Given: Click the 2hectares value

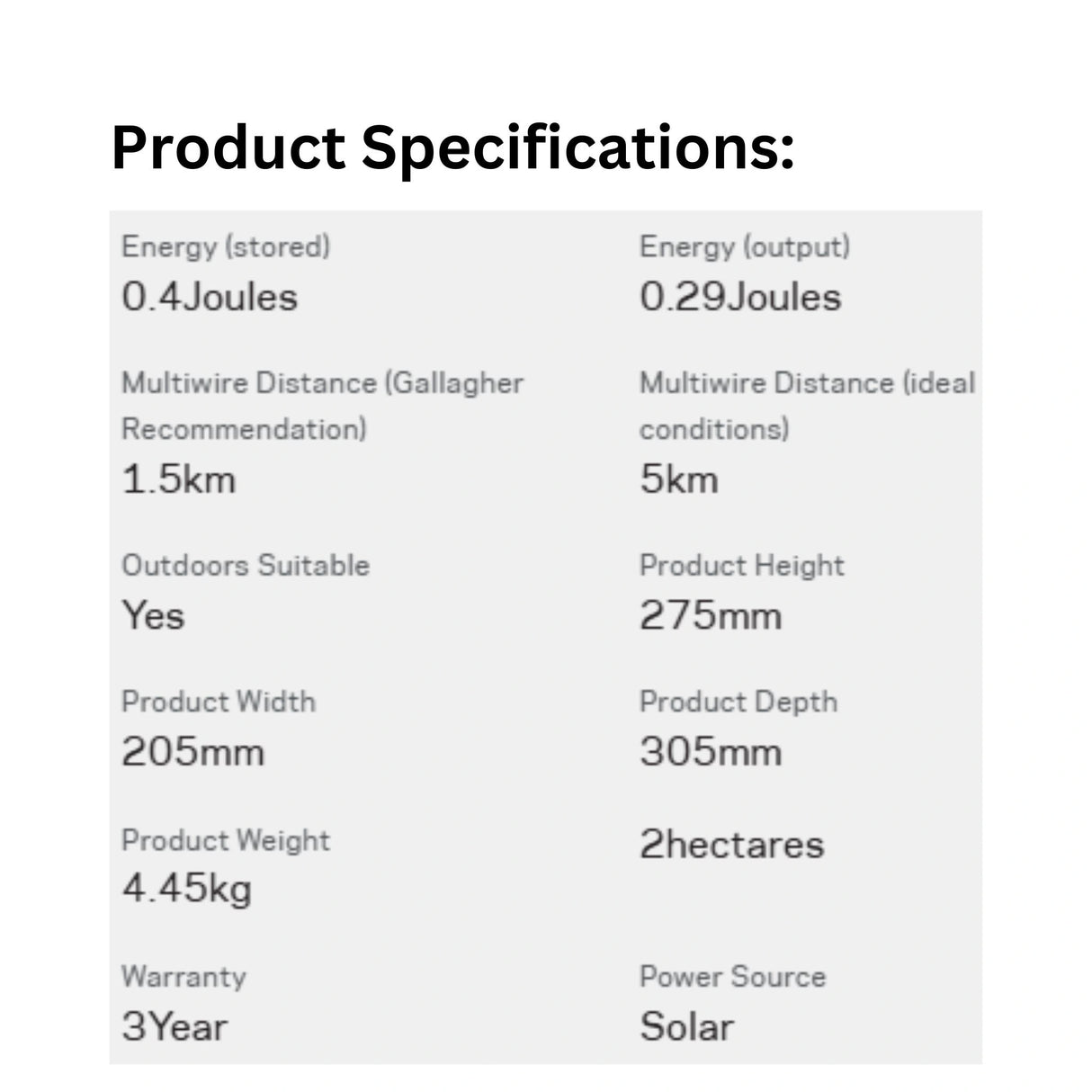Looking at the screenshot, I should click(x=731, y=845).
